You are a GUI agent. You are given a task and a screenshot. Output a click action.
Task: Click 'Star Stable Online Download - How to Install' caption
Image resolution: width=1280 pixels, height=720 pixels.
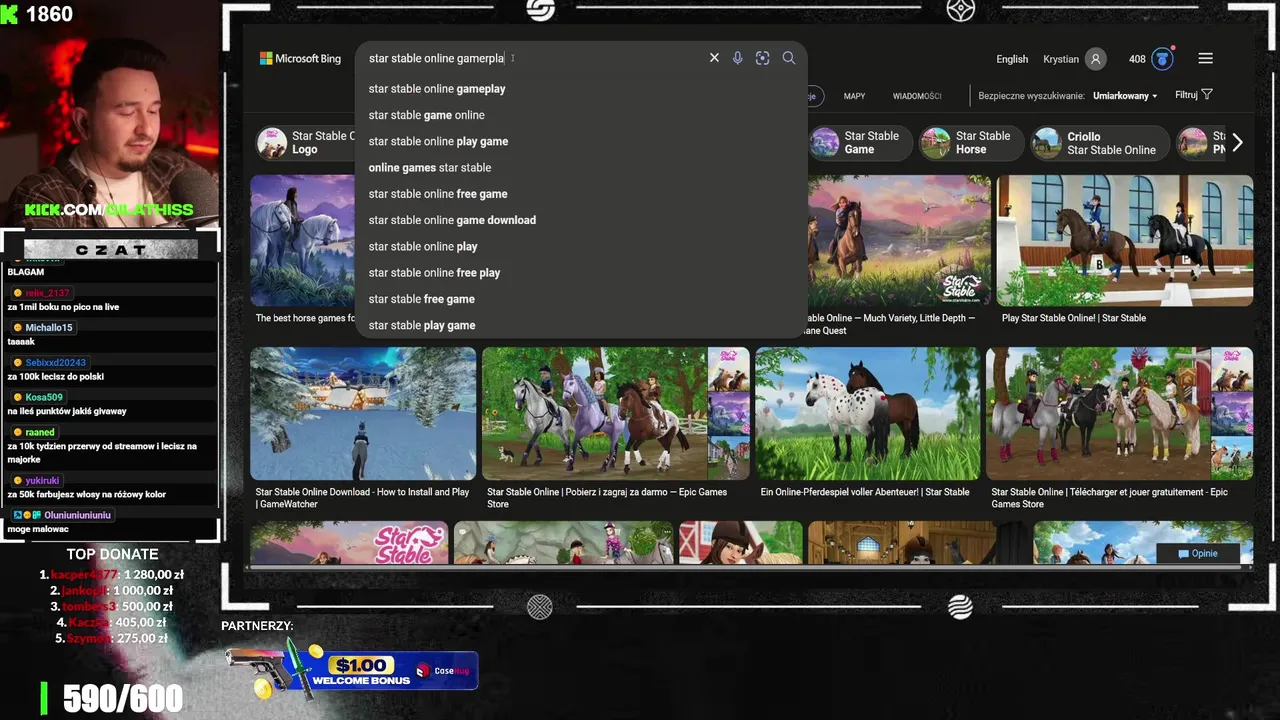click(x=362, y=498)
